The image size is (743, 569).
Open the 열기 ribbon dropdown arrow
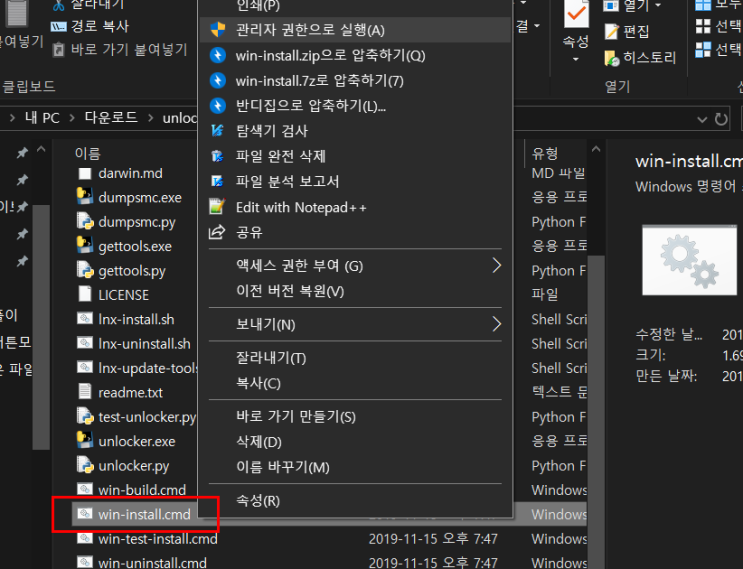click(x=658, y=6)
